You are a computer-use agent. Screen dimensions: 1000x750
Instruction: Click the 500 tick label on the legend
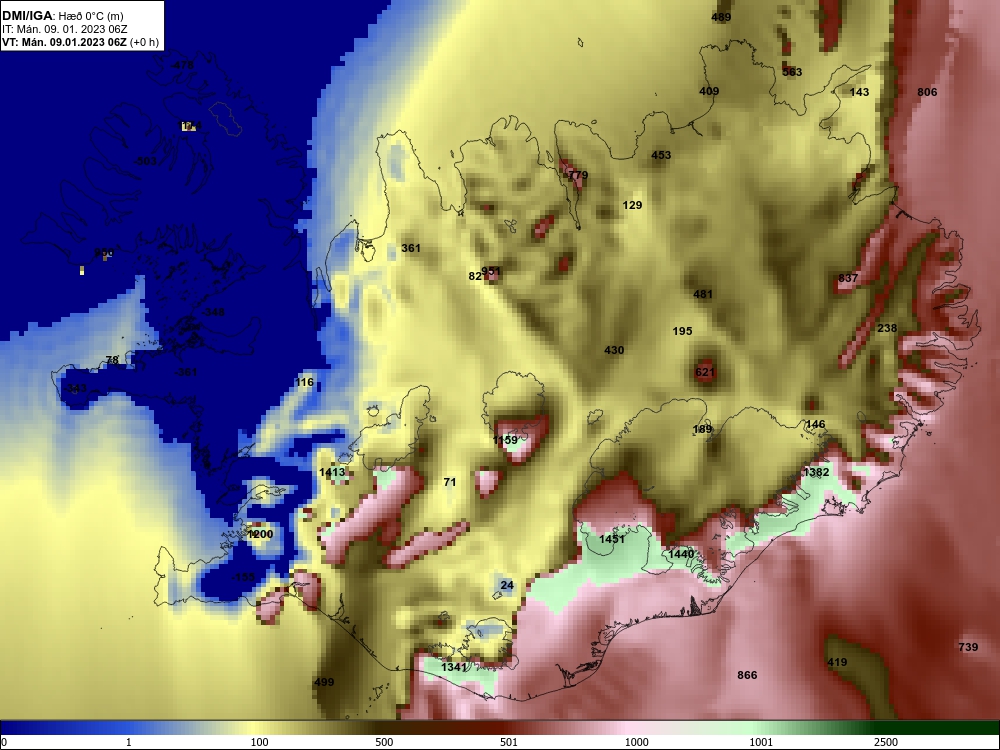[384, 742]
